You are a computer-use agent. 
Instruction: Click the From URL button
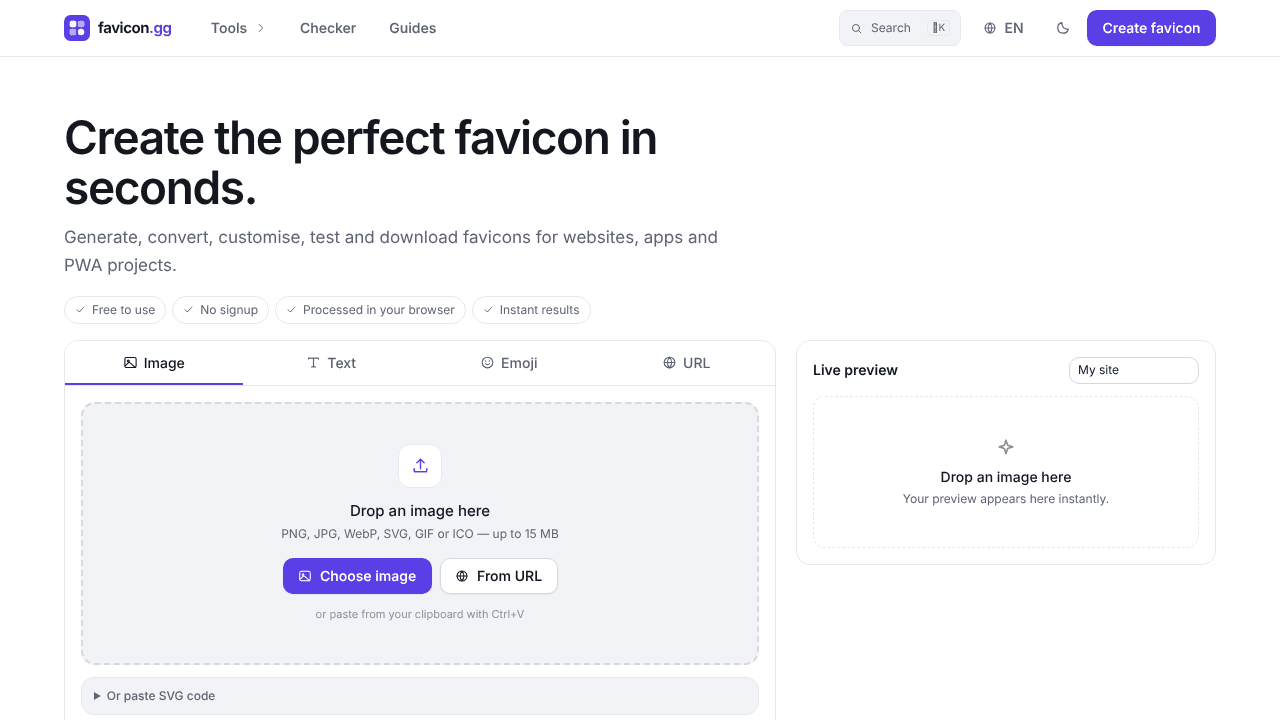click(499, 576)
